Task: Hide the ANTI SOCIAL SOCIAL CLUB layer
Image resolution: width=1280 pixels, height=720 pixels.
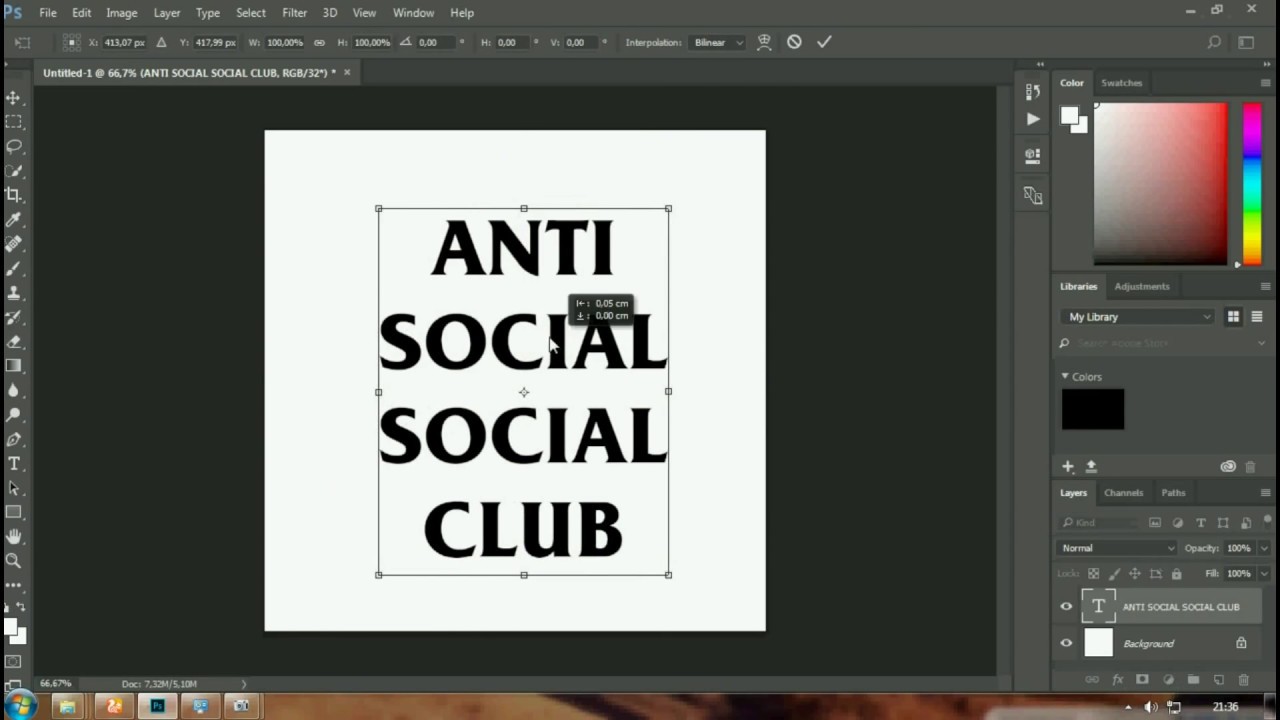Action: [1066, 607]
